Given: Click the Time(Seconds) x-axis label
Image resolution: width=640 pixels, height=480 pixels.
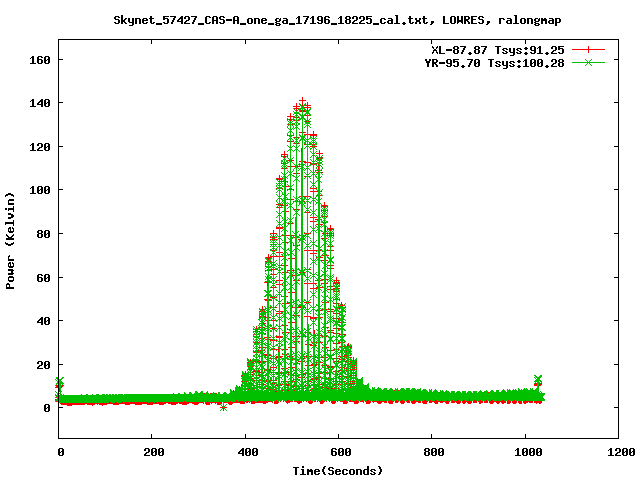Looking at the screenshot, I should coord(337,470).
